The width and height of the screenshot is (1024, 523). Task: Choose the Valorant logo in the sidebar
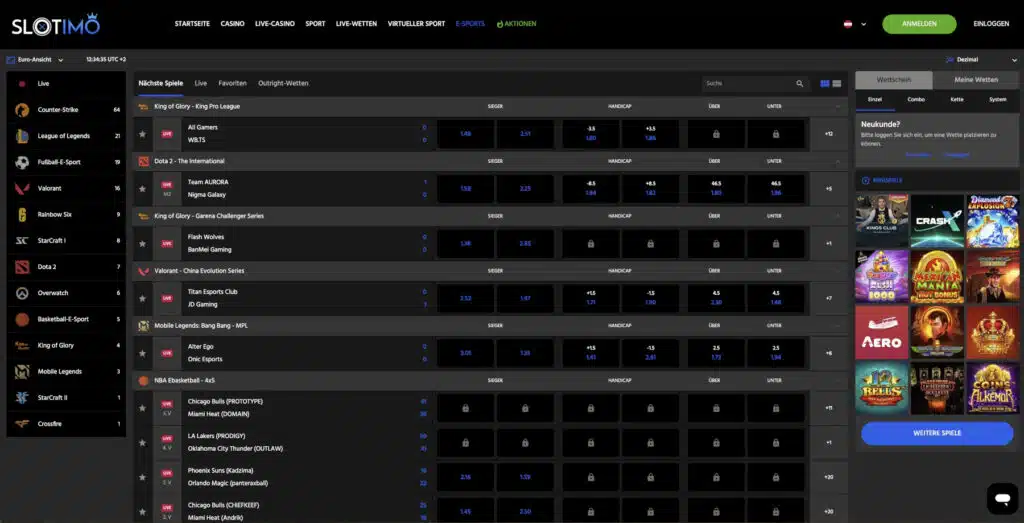[22, 188]
